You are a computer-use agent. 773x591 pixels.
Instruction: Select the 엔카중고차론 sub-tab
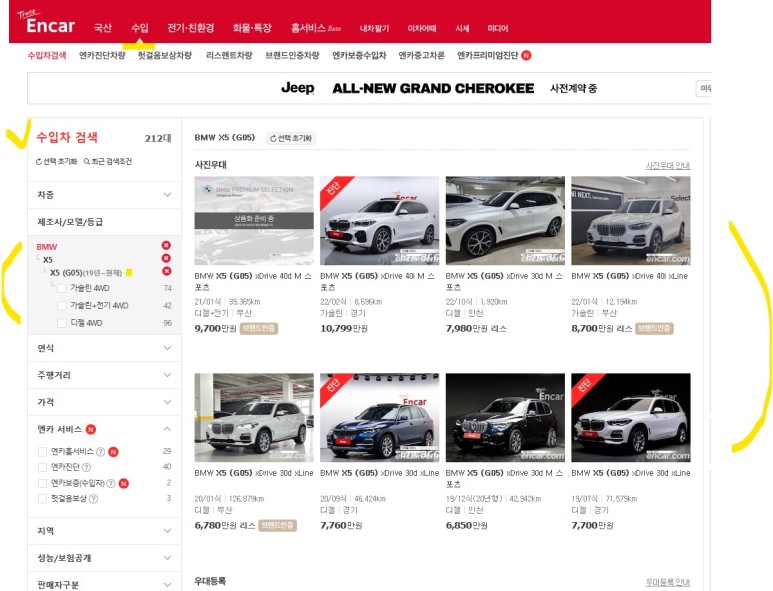[x=422, y=55]
